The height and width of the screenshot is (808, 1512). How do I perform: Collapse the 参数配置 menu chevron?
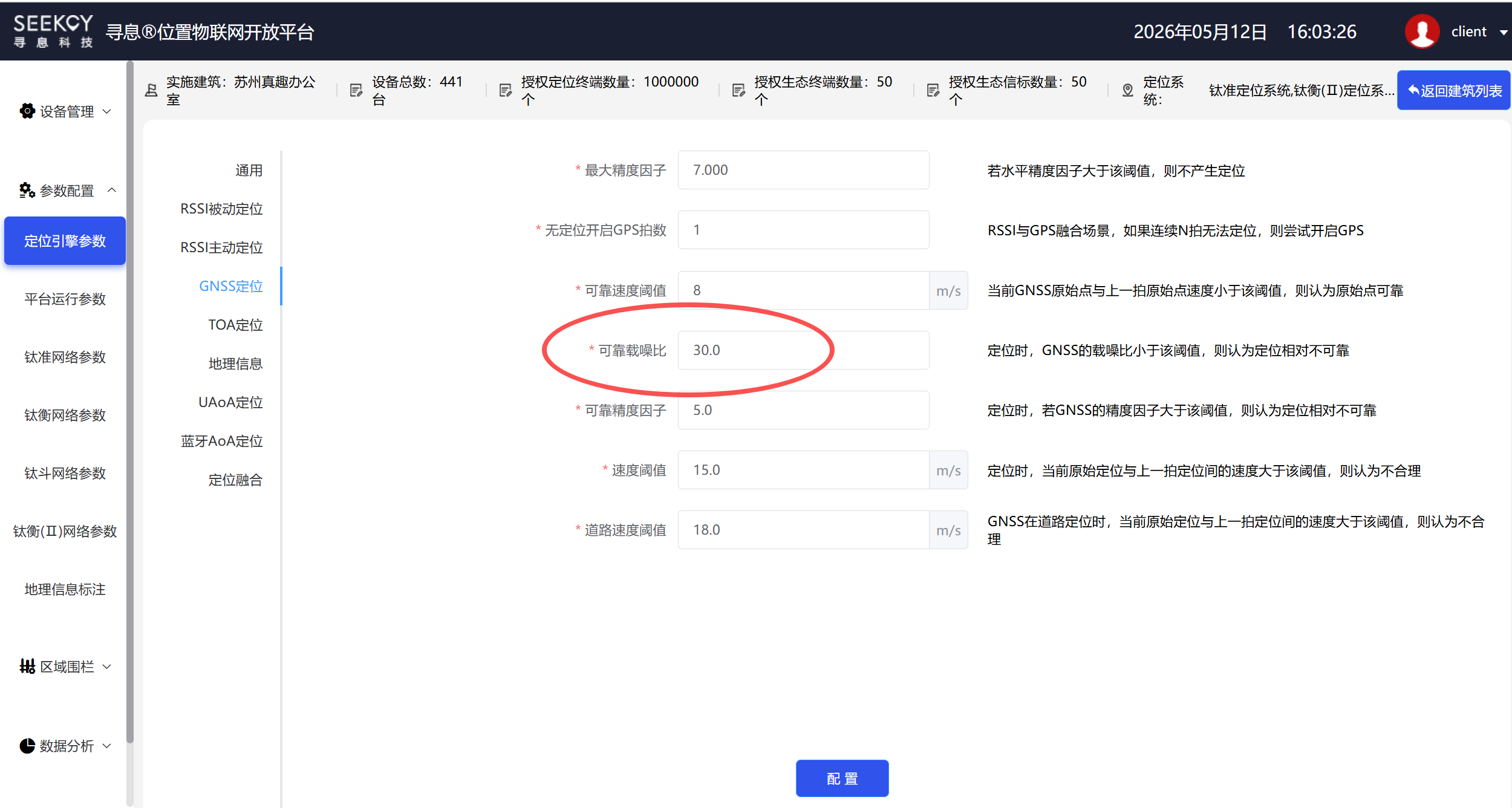[x=111, y=190]
